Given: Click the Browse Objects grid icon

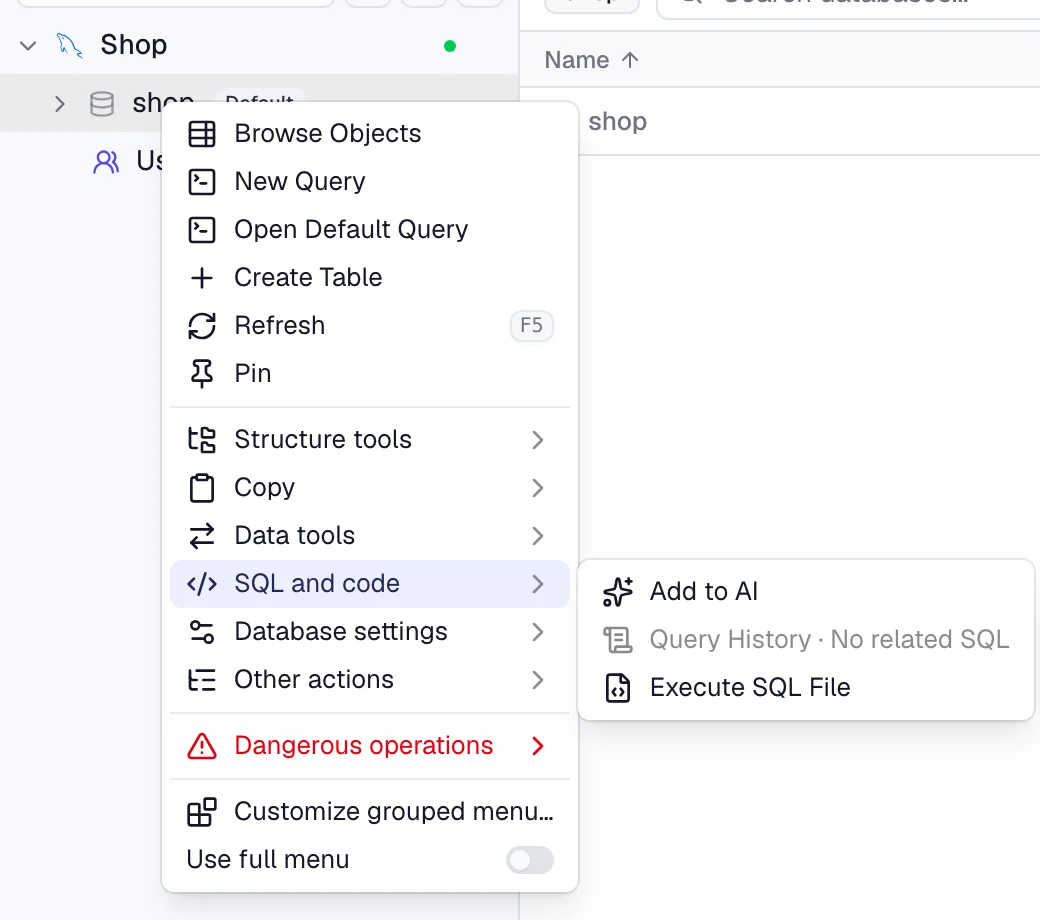Looking at the screenshot, I should (202, 134).
